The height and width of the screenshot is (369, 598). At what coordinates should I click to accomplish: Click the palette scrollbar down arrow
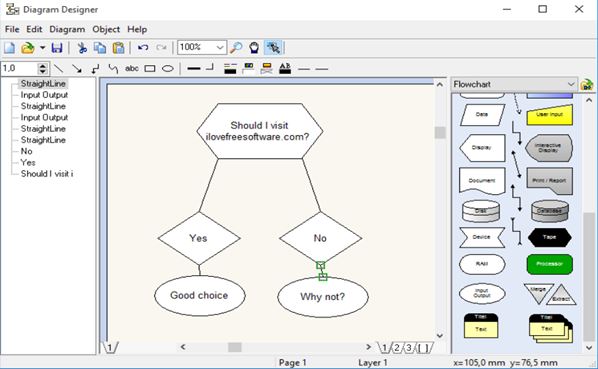(589, 347)
